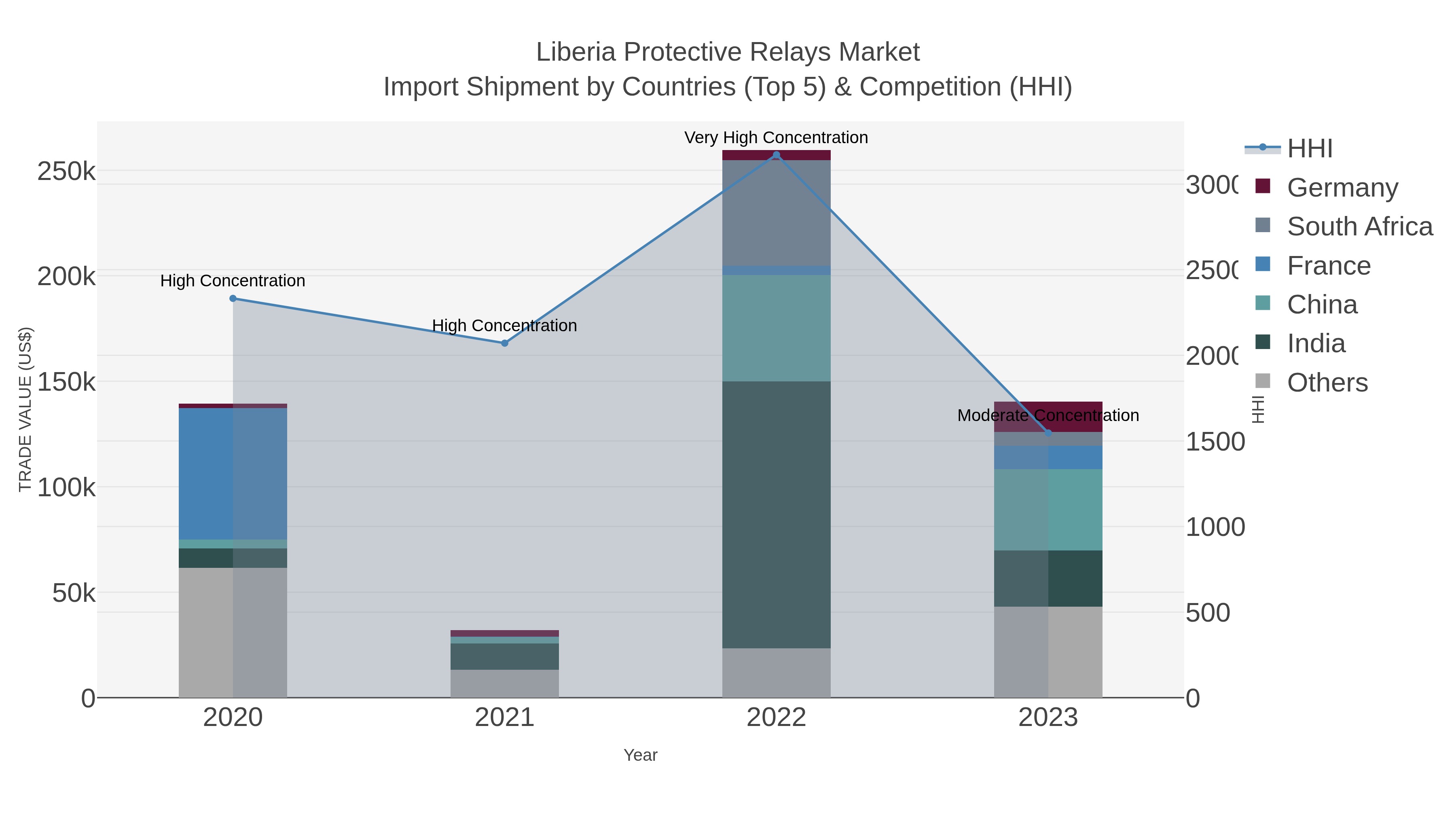Click the HHI data point for 2023
Image resolution: width=1456 pixels, height=819 pixels.
pos(1048,433)
